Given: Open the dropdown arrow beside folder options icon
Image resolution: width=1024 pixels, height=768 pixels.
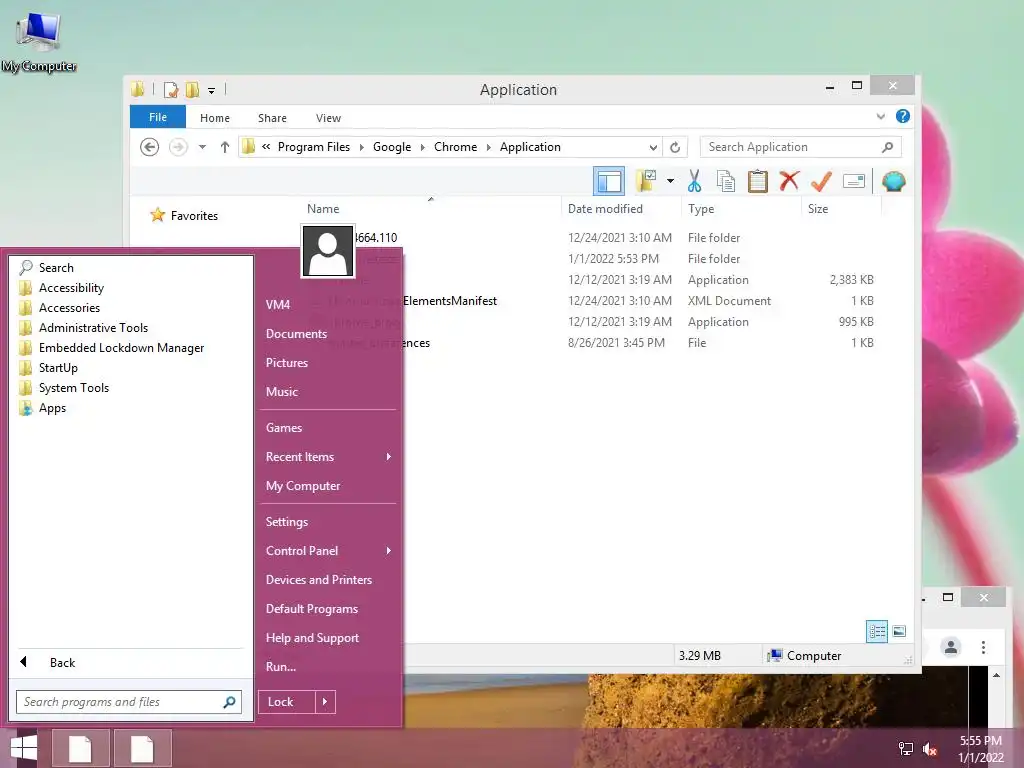Looking at the screenshot, I should click(x=671, y=181).
